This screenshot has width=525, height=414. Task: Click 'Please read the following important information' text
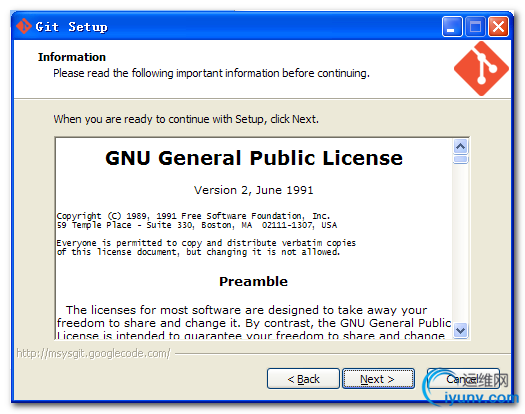tap(211, 73)
